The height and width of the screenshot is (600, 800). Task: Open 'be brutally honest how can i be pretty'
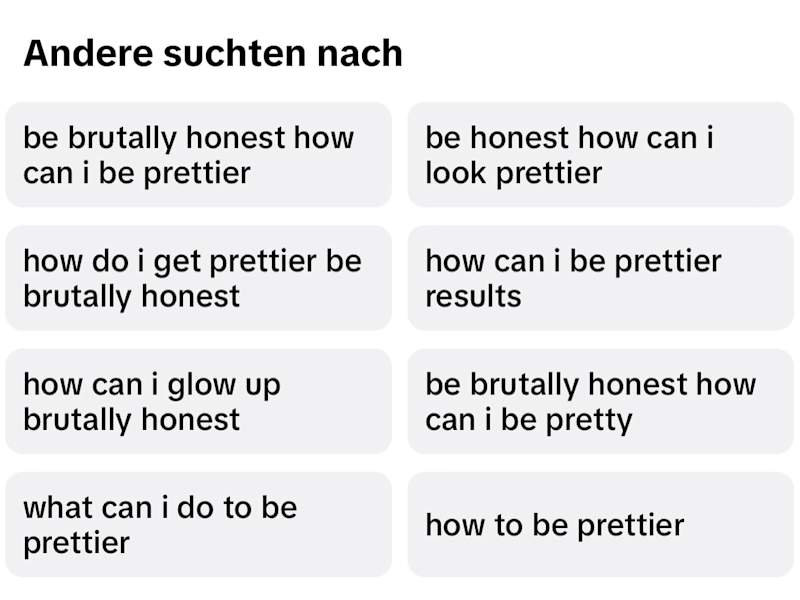(x=601, y=402)
